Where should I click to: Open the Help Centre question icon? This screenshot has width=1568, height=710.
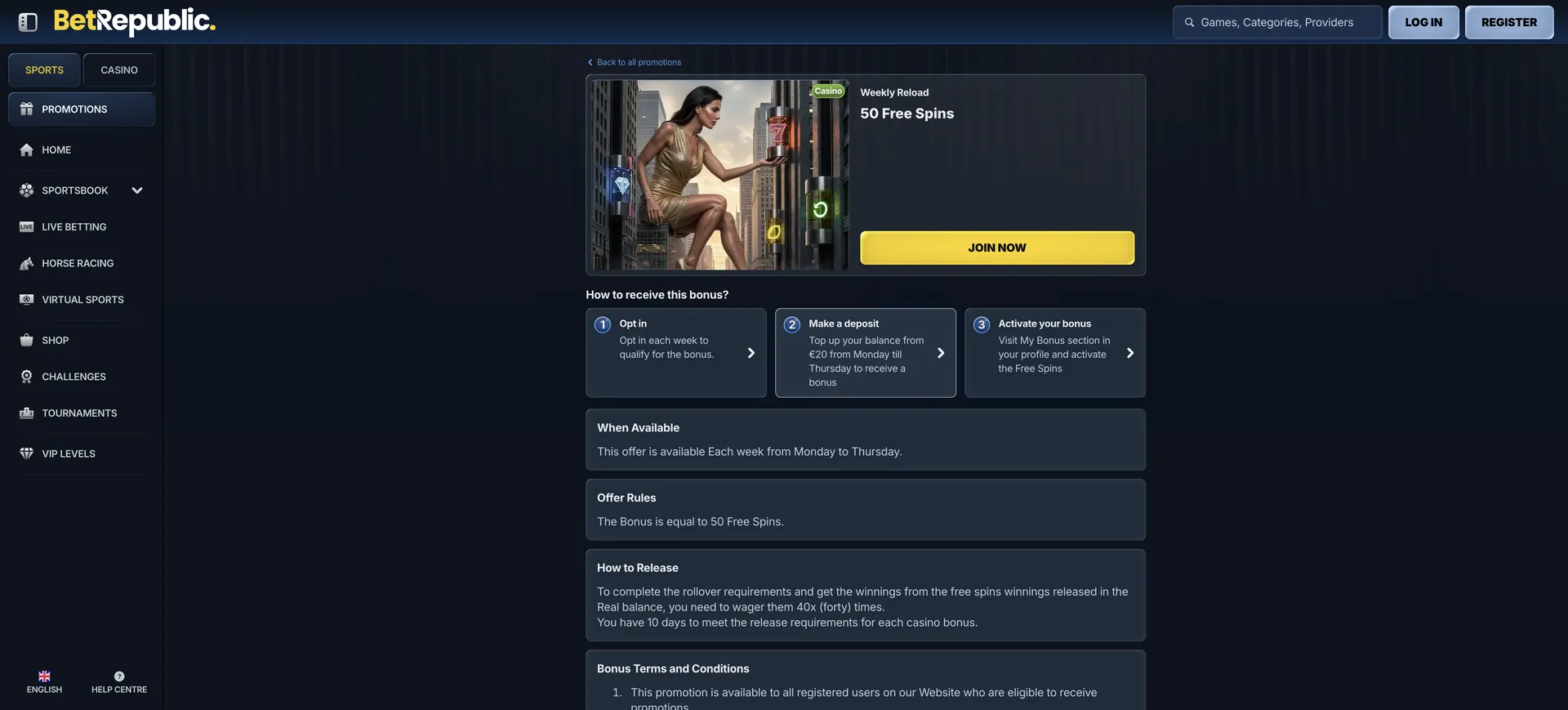[x=119, y=677]
